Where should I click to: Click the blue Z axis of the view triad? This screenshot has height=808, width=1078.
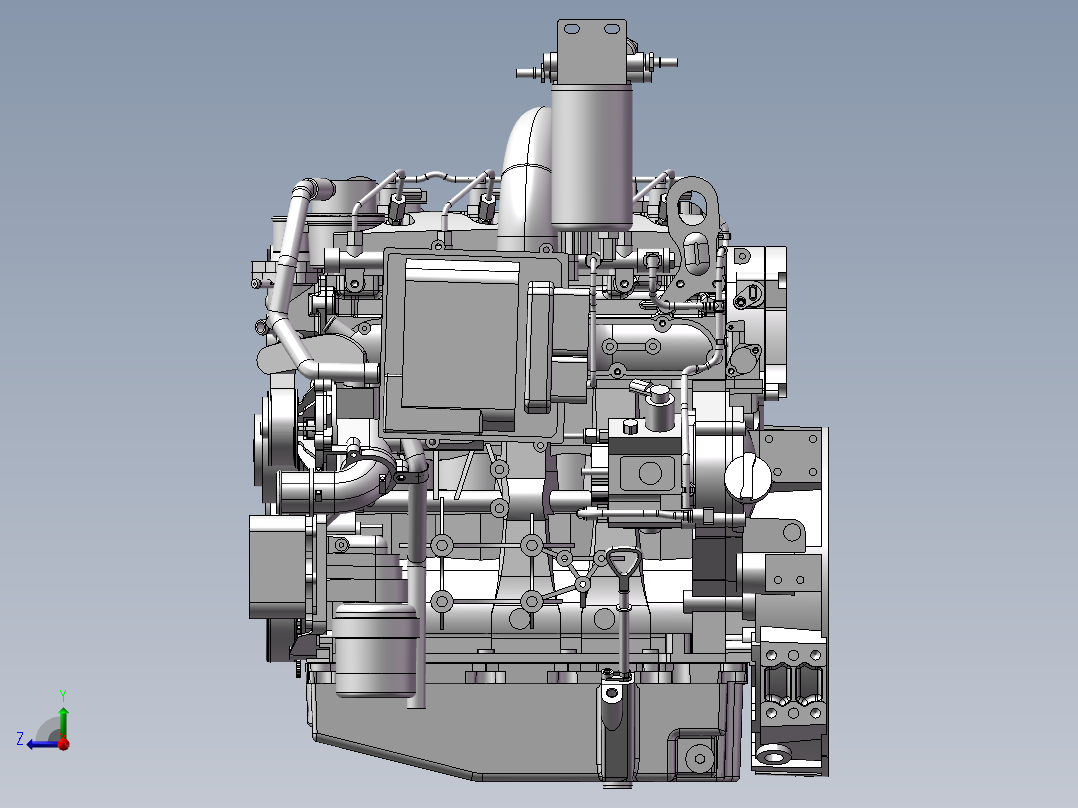point(42,744)
